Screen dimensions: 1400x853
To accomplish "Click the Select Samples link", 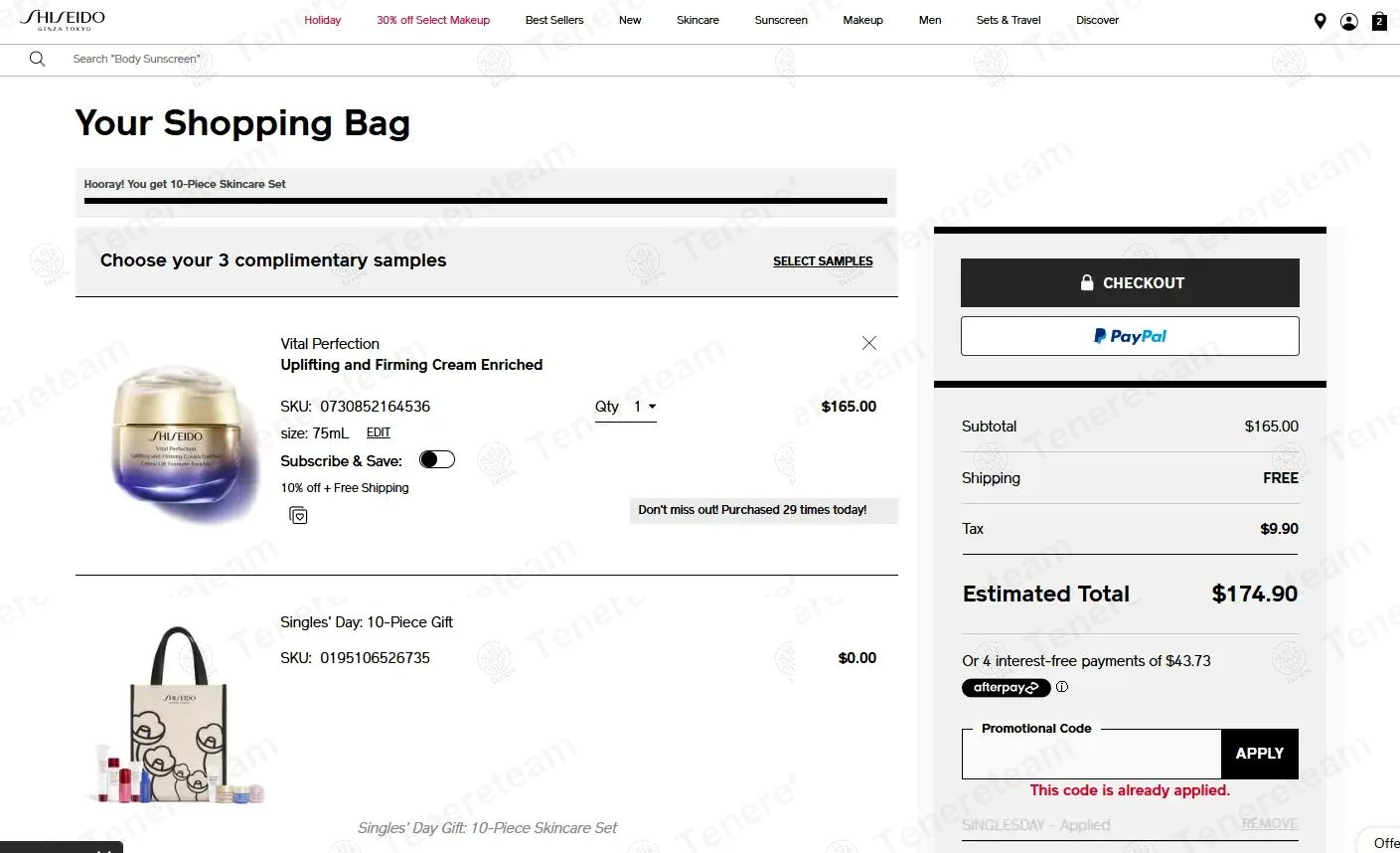I will click(x=823, y=261).
